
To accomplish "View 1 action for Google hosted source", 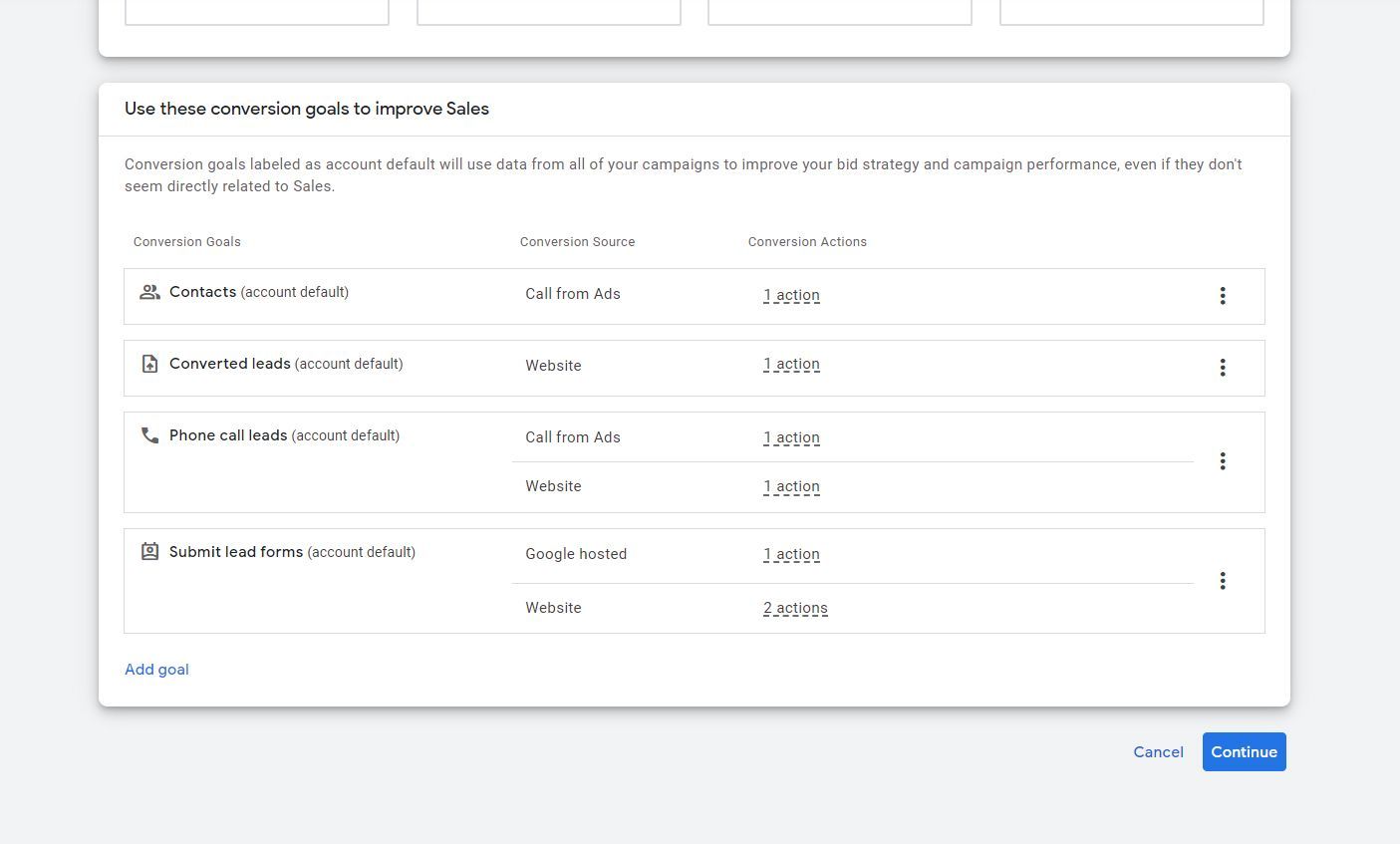I will (791, 554).
